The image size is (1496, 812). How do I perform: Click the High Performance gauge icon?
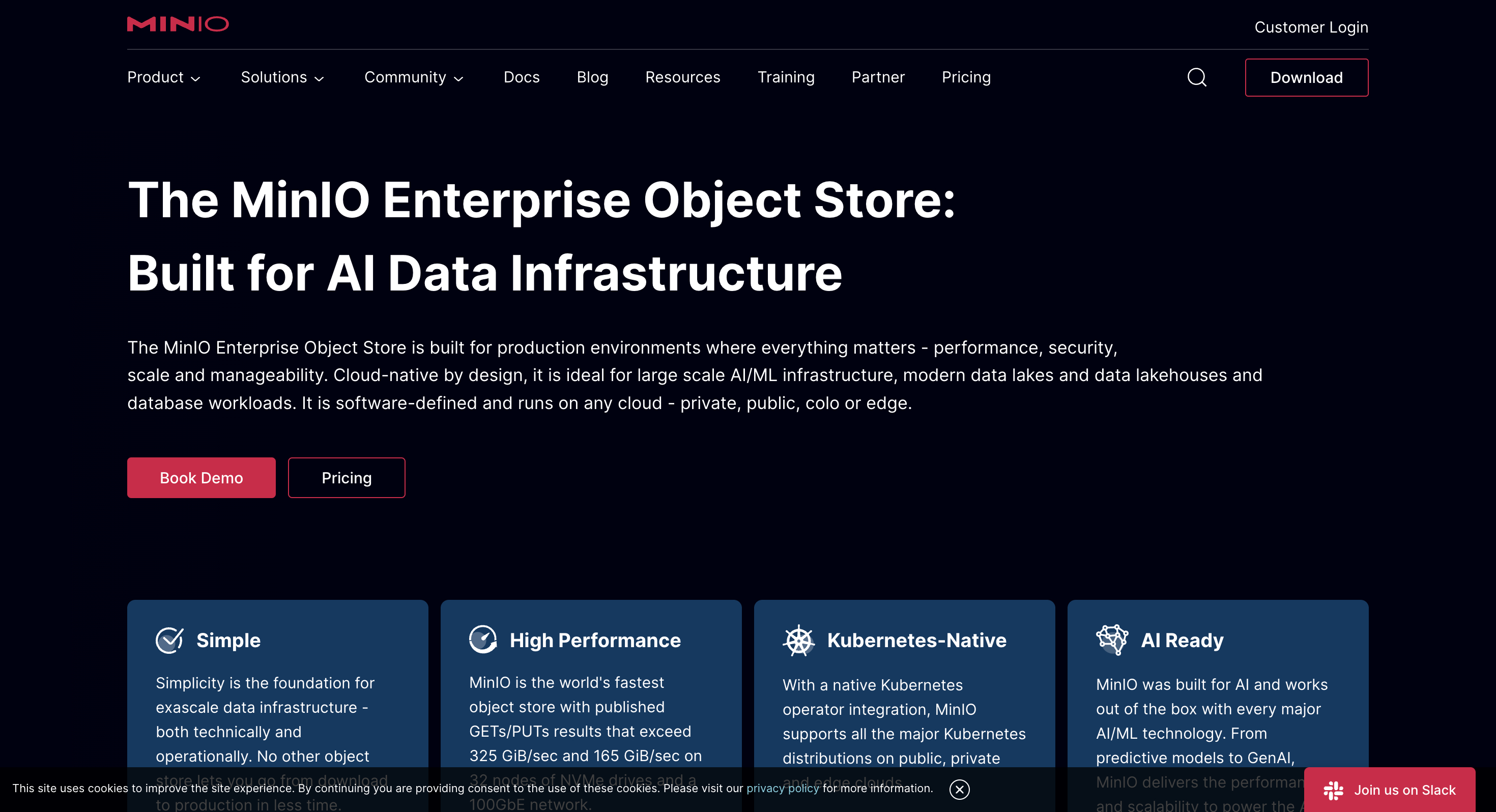[x=483, y=640]
